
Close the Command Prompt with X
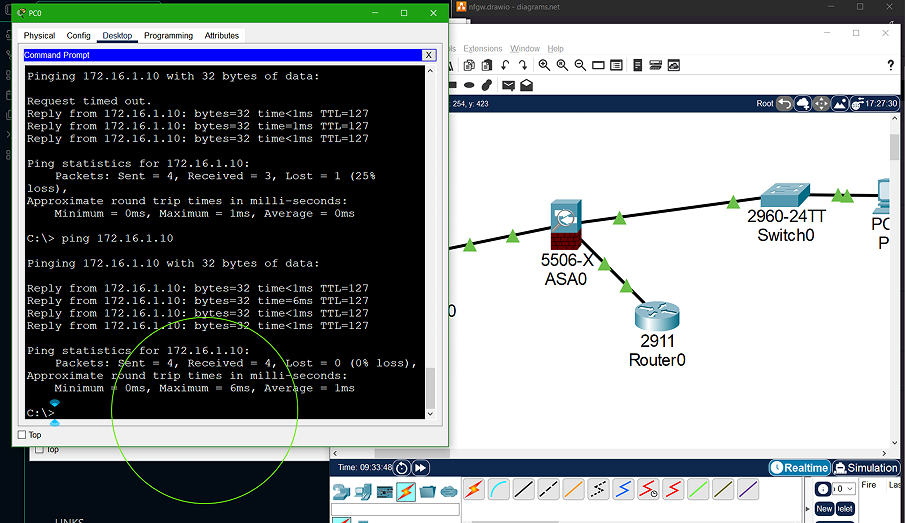point(428,55)
